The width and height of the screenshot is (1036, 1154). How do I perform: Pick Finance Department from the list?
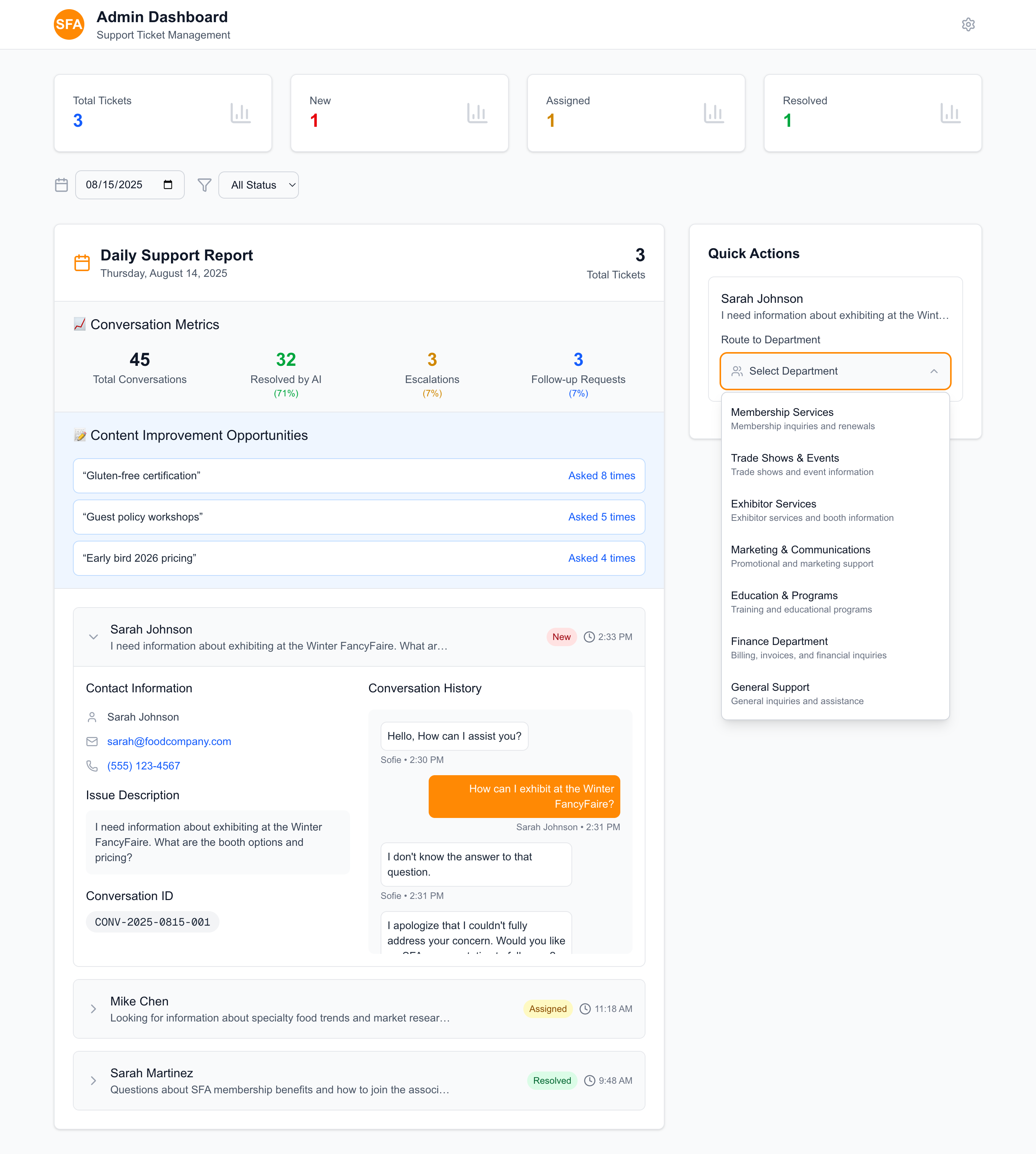(808, 647)
